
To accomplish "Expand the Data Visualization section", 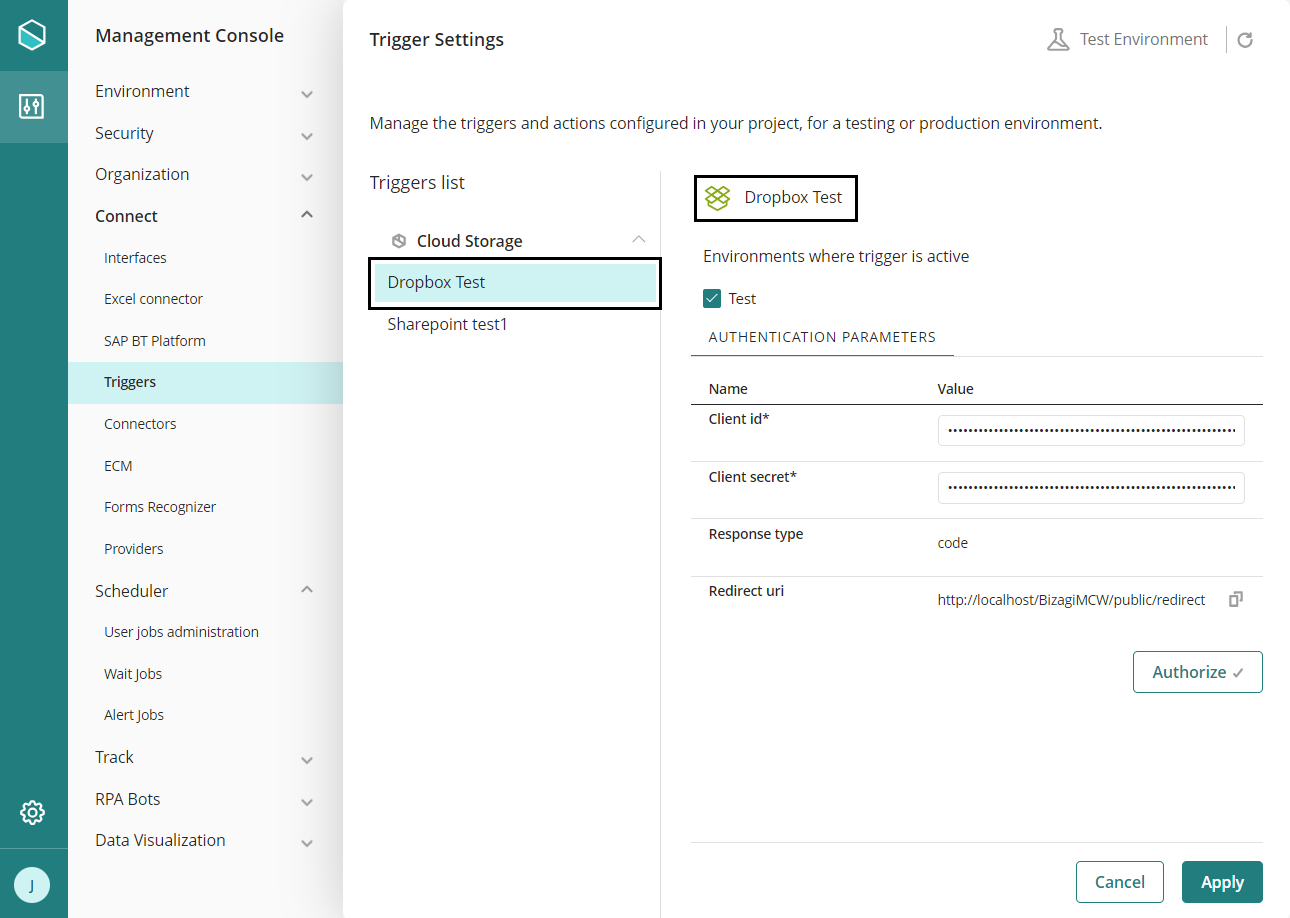I will click(307, 843).
